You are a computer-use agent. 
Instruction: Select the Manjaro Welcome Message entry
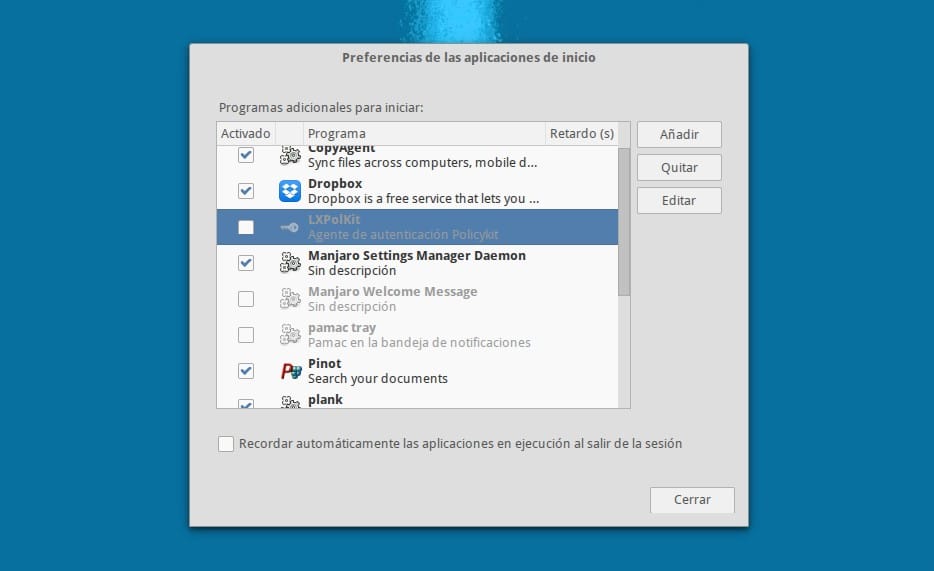(x=393, y=299)
